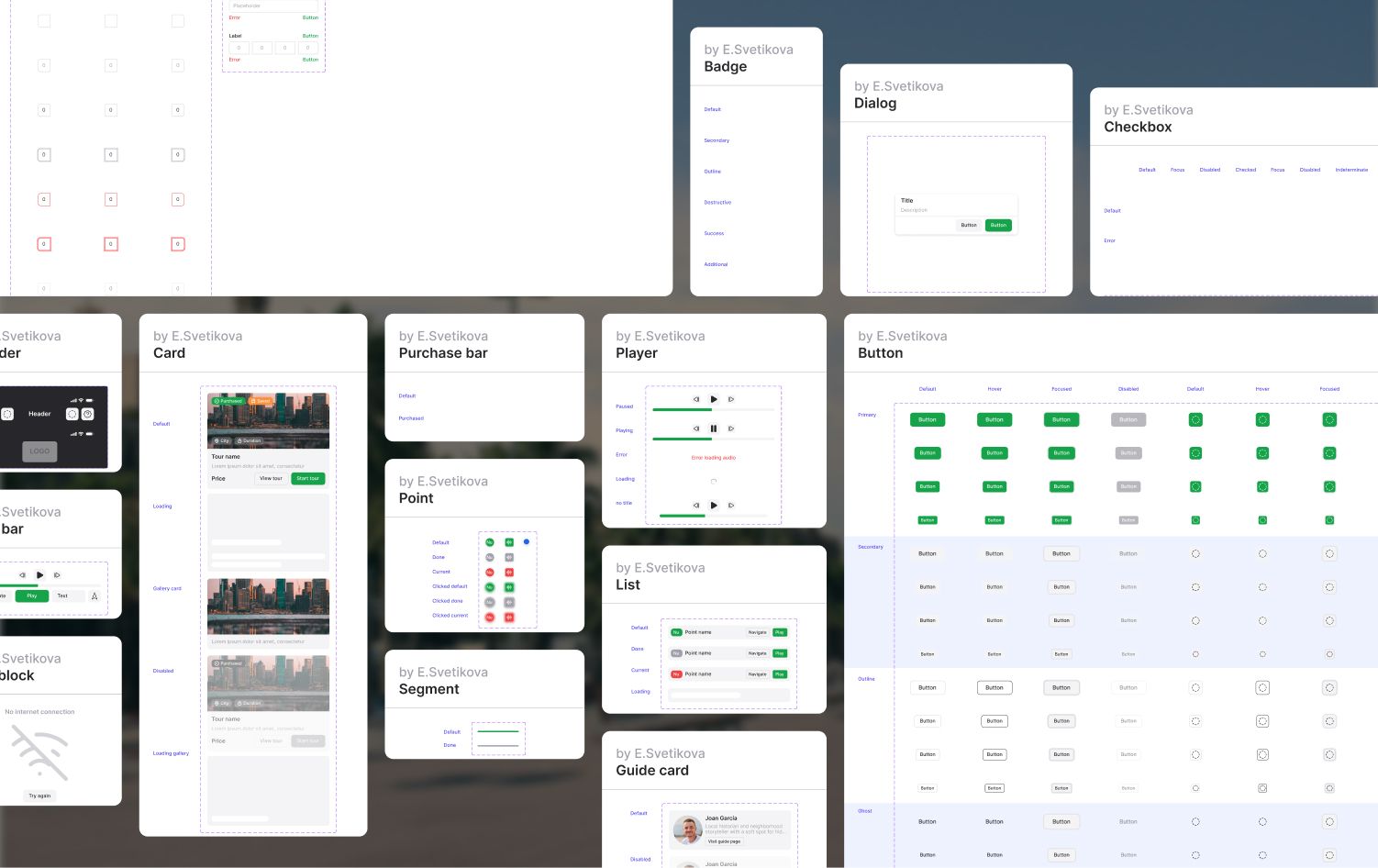Image resolution: width=1378 pixels, height=868 pixels.
Task: Click the orange Saved badge on the tour card
Action: click(261, 401)
